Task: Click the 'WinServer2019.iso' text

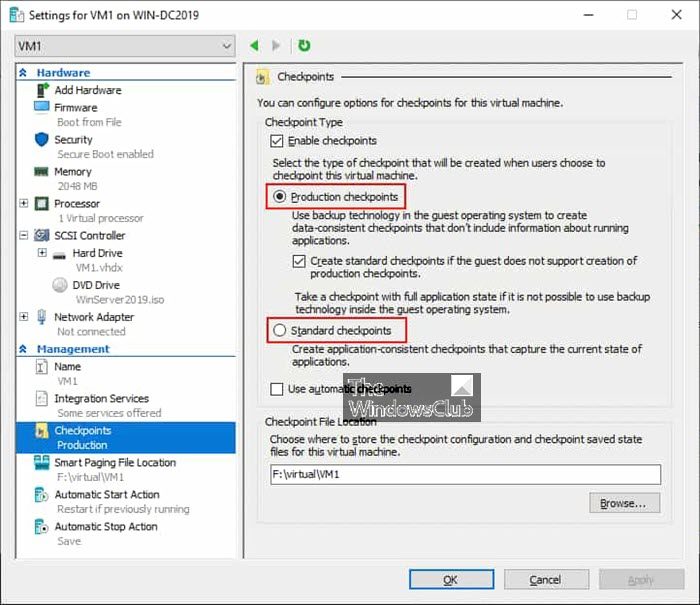Action: [x=120, y=300]
